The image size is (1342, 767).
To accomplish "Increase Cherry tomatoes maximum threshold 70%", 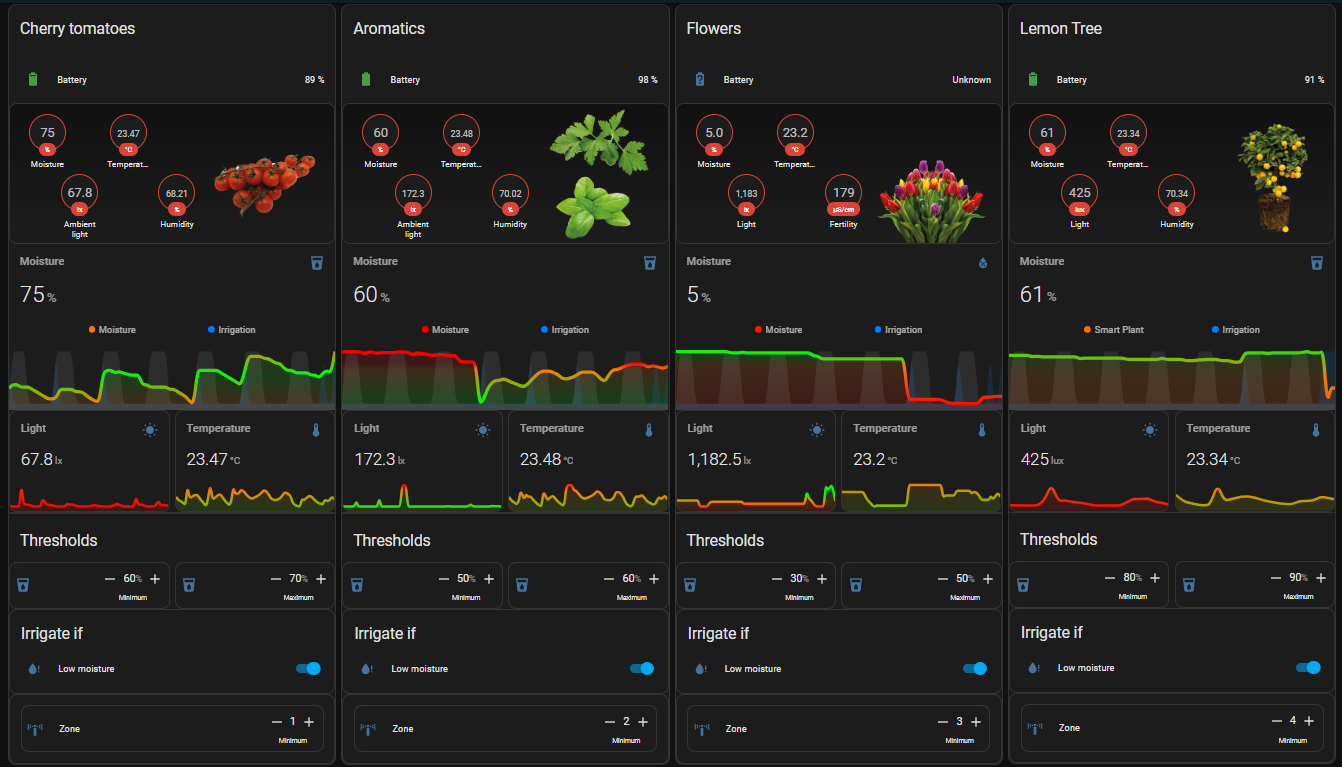I will coord(321,579).
